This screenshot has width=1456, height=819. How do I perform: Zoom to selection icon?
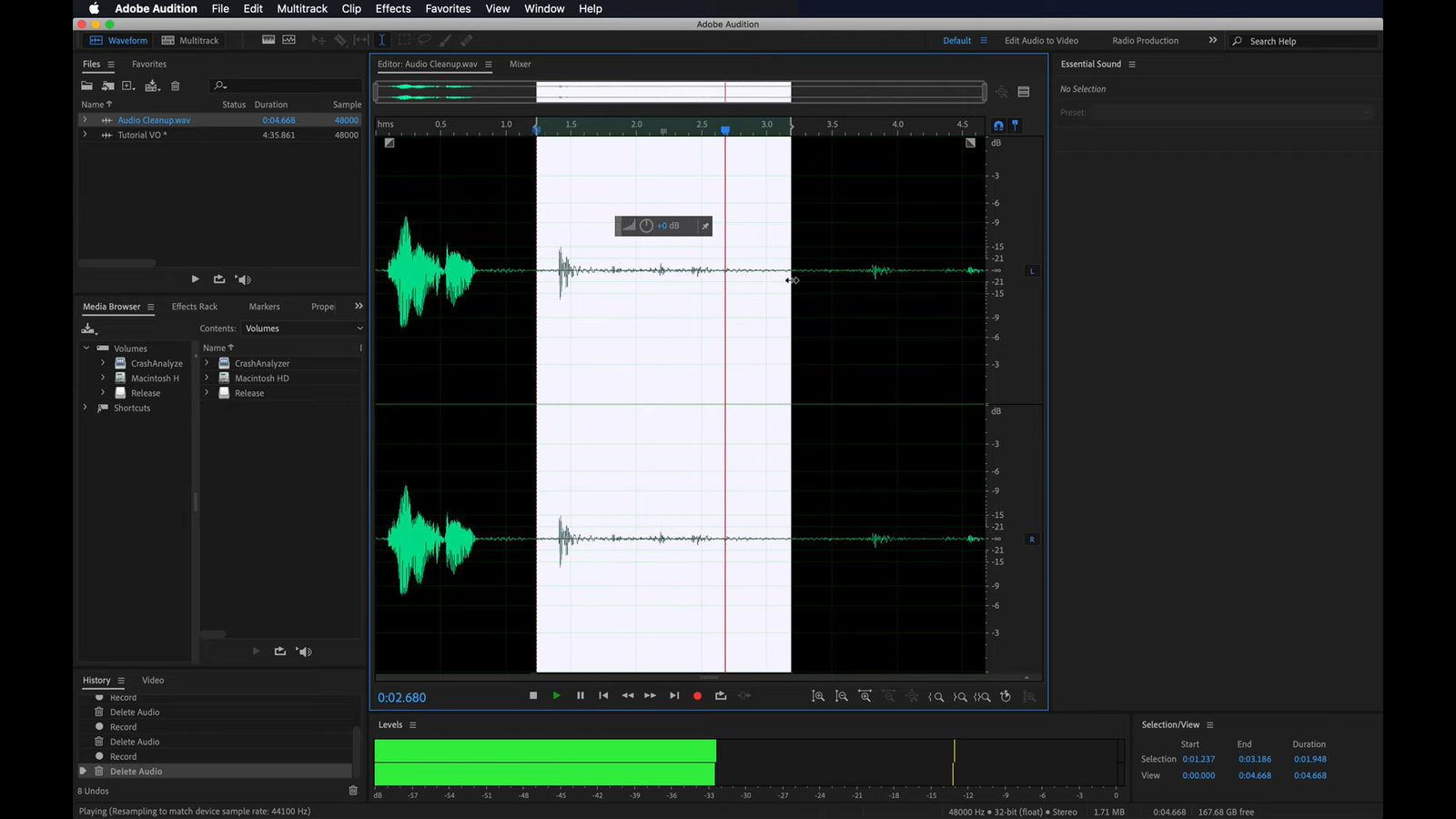(982, 696)
